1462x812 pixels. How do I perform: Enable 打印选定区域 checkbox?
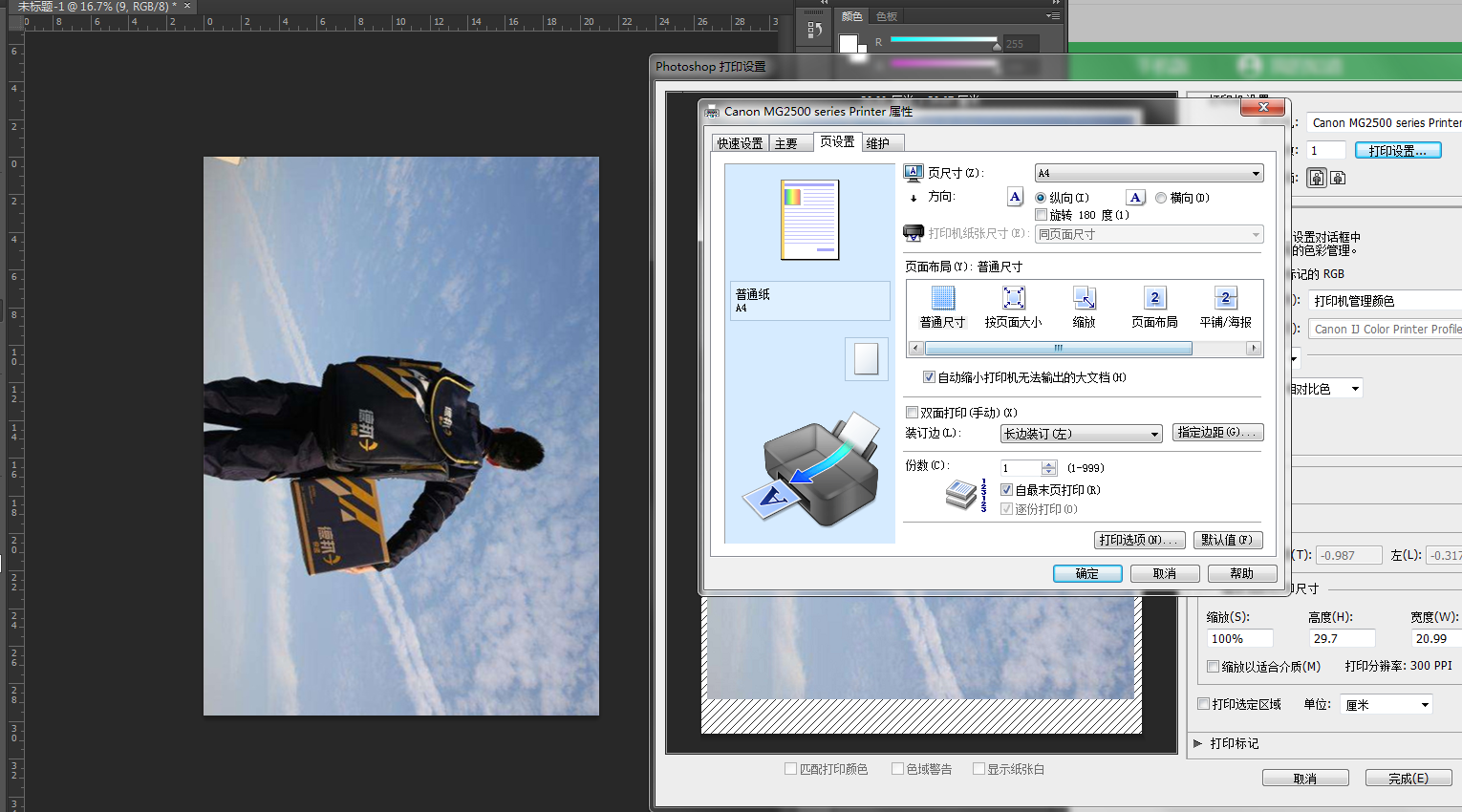1204,704
